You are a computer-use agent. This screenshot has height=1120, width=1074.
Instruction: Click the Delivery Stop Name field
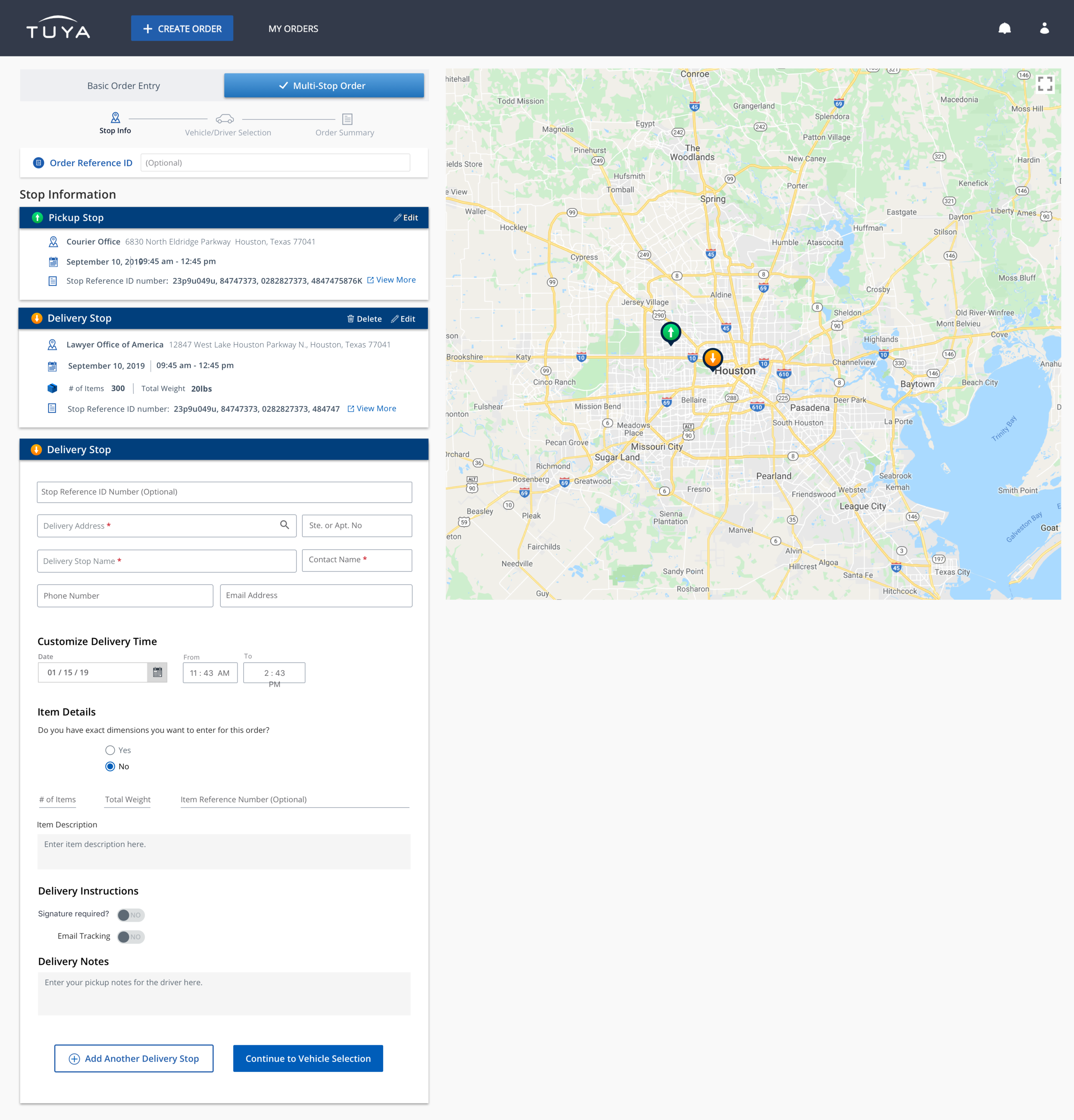pyautogui.click(x=167, y=561)
